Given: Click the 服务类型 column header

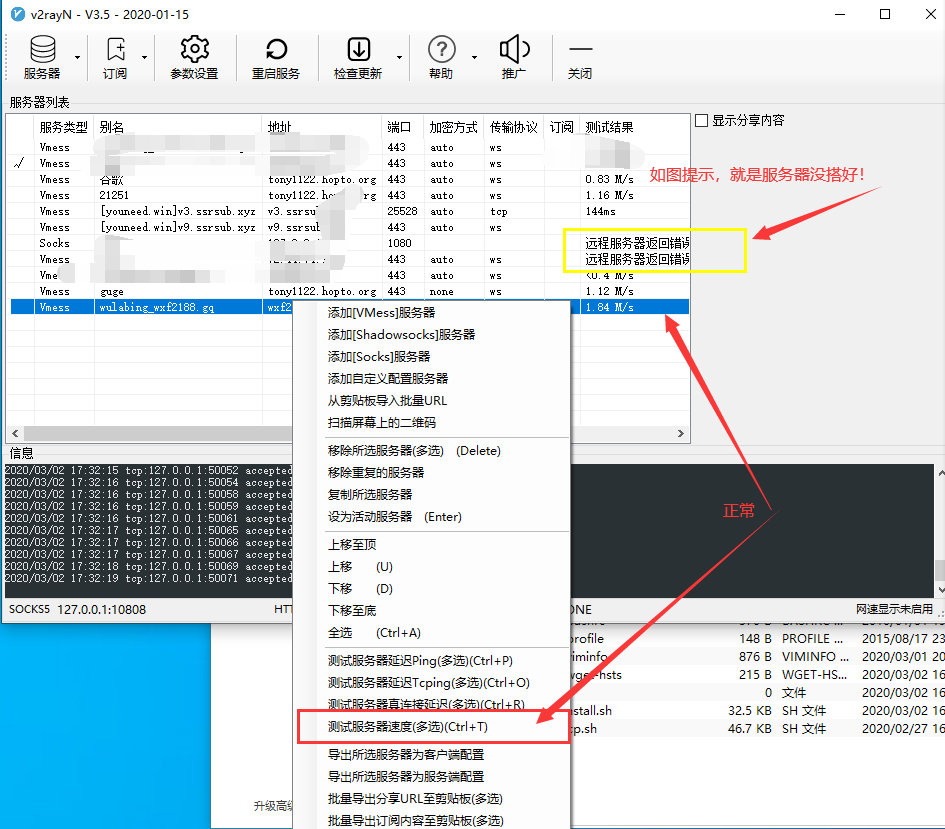Looking at the screenshot, I should [63, 127].
